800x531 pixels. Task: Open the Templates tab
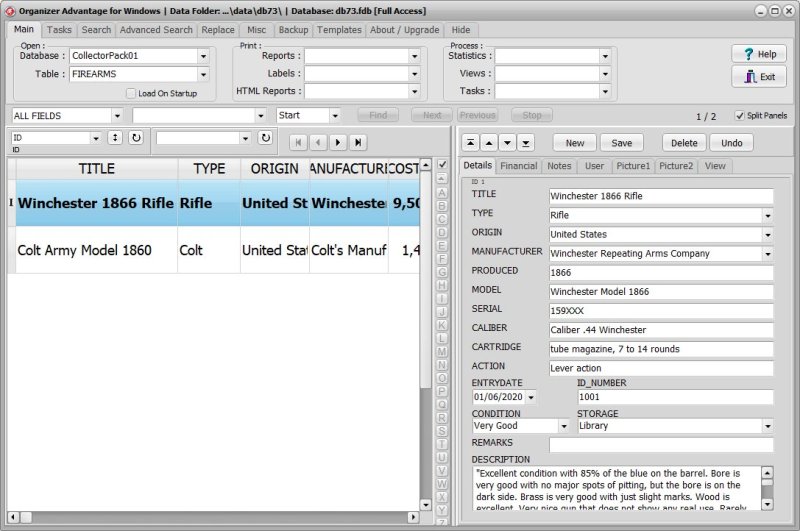[339, 30]
